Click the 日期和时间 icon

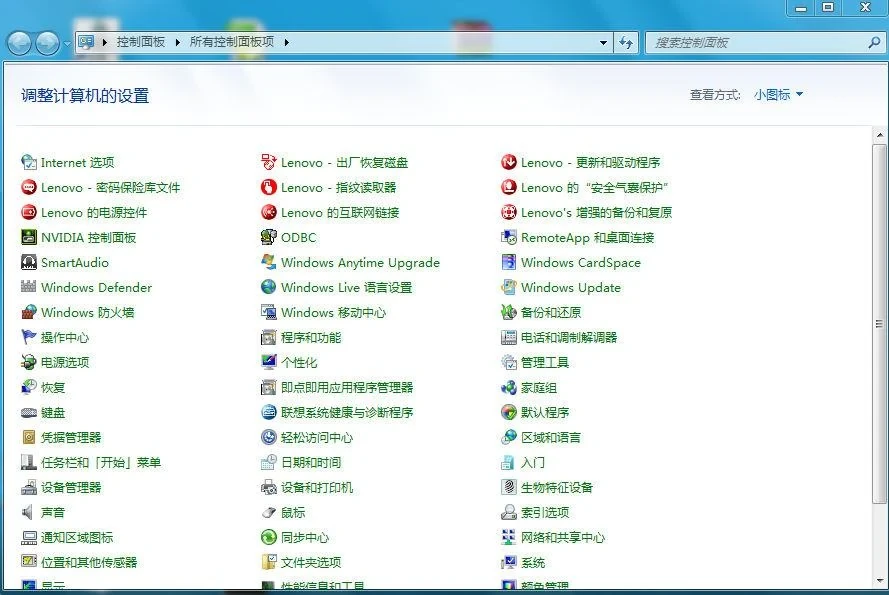269,462
